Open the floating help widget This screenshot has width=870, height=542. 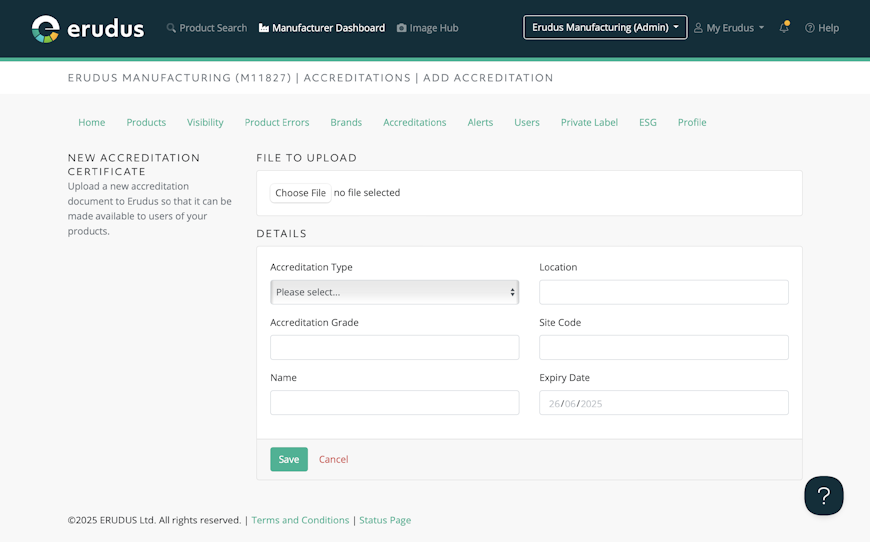[x=824, y=495]
